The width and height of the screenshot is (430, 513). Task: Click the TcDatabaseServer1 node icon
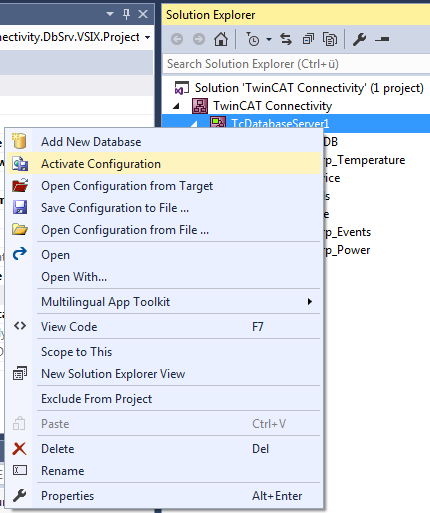click(x=218, y=123)
